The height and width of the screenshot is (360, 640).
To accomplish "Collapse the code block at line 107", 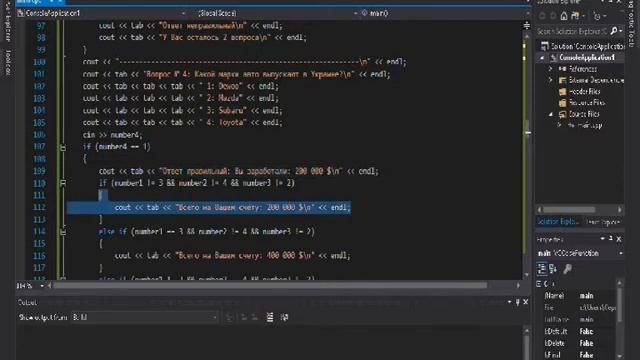I will [x=63, y=147].
